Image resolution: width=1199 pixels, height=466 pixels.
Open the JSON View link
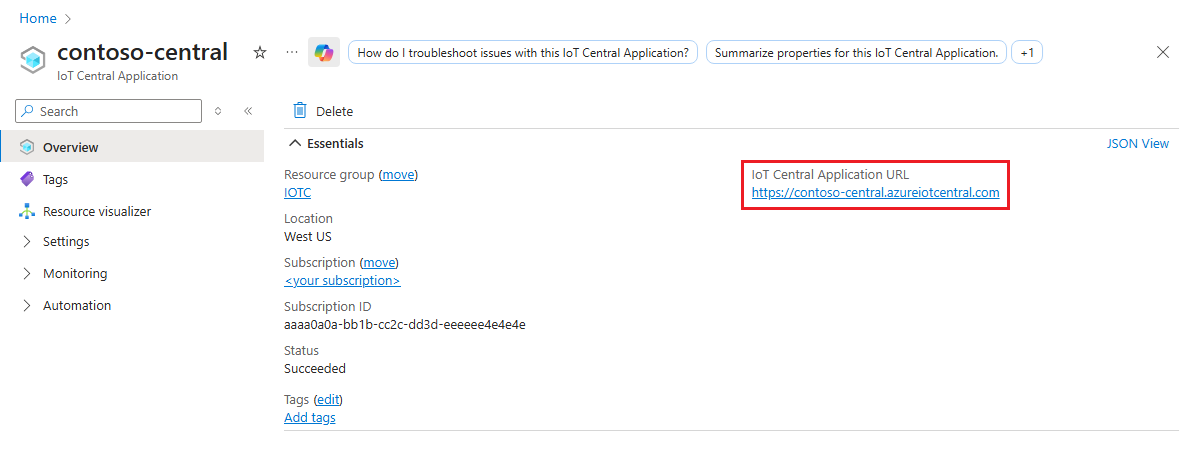coord(1137,144)
